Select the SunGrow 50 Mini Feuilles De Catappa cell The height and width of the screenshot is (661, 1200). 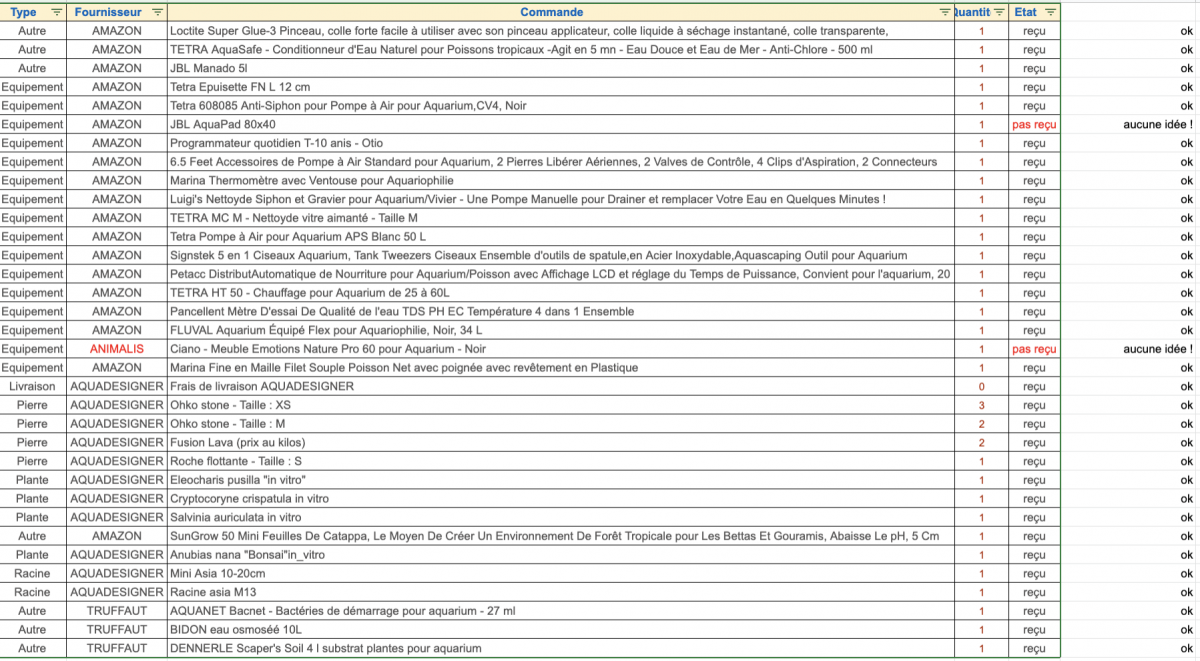[x=561, y=535]
